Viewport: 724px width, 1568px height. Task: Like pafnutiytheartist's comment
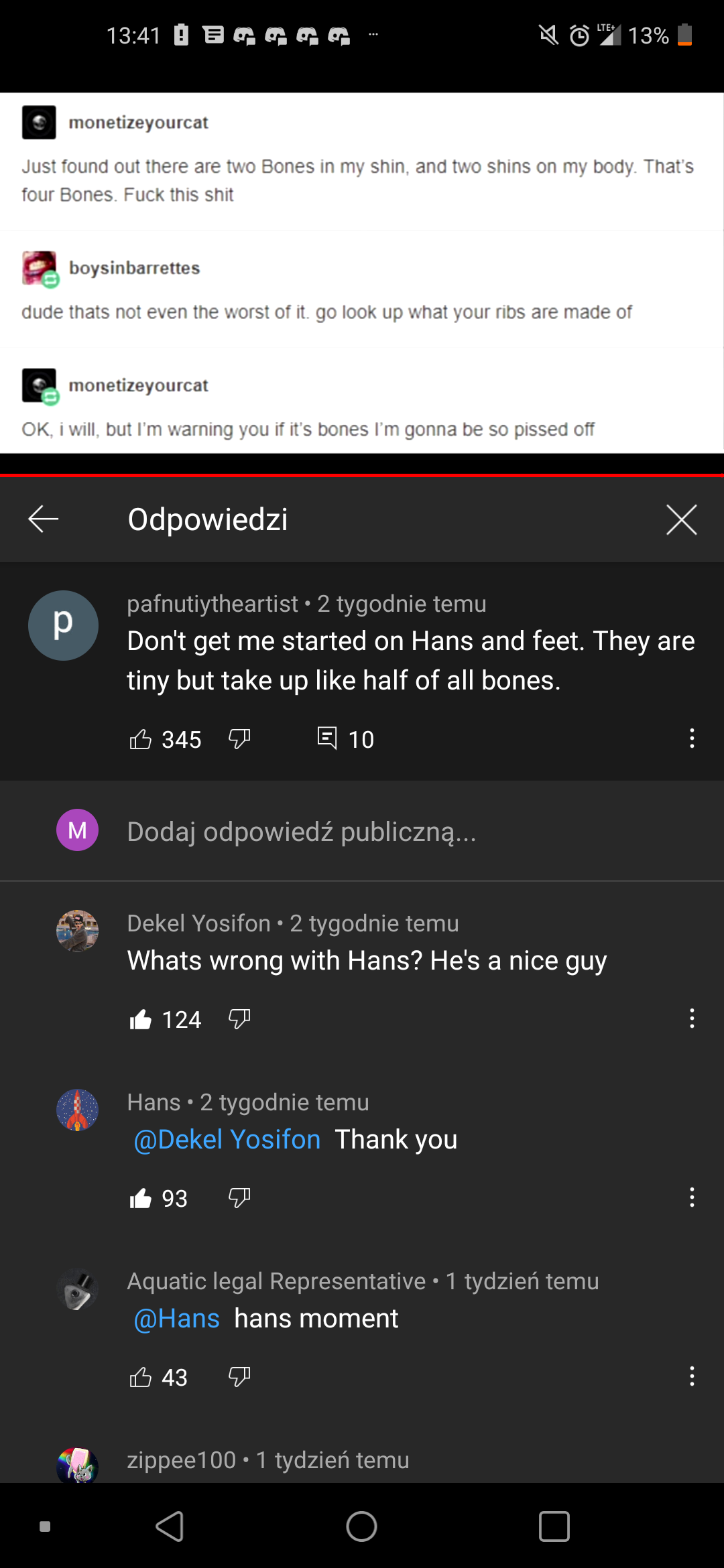(141, 738)
